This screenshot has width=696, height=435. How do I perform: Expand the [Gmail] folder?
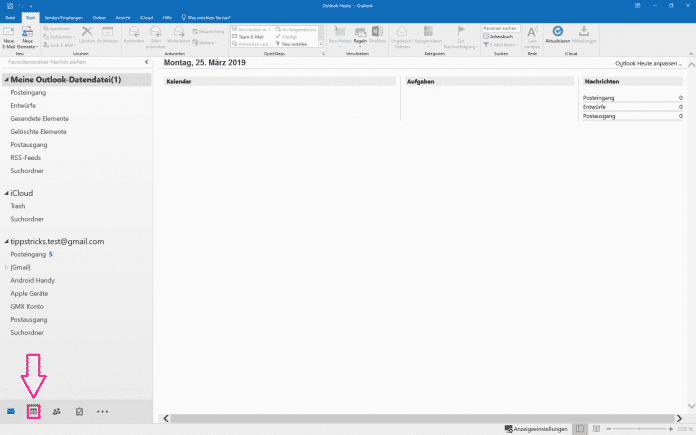point(6,268)
